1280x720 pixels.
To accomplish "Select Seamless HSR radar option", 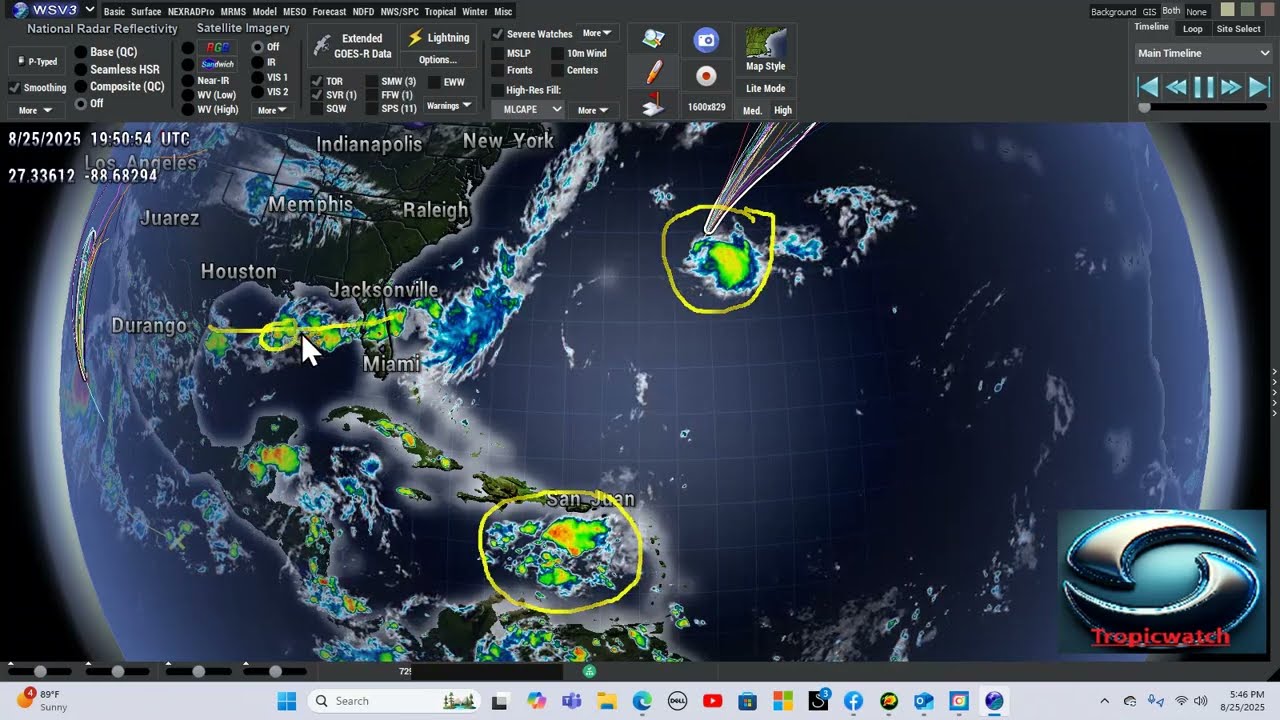I will [81, 69].
